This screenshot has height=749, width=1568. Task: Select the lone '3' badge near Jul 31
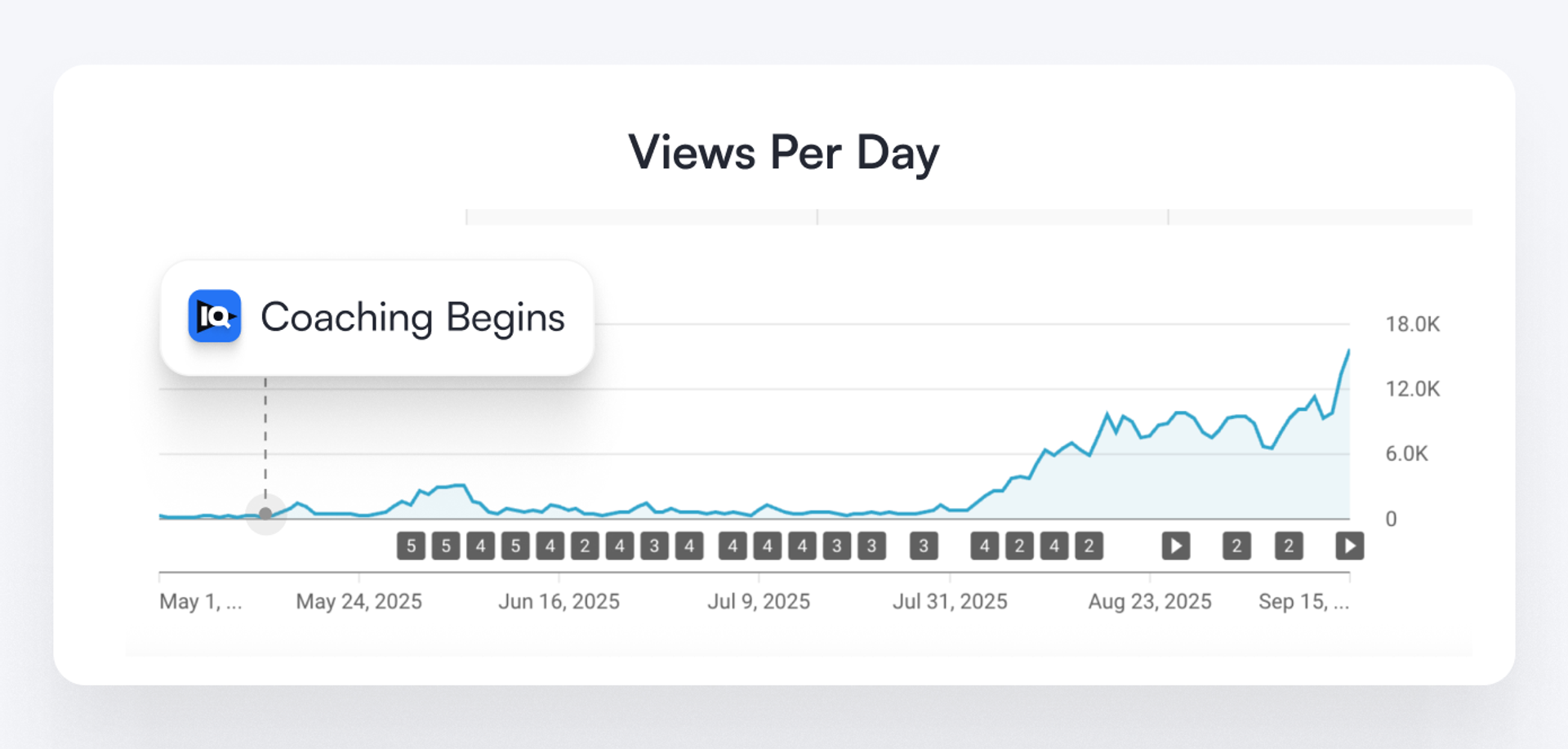(x=924, y=546)
